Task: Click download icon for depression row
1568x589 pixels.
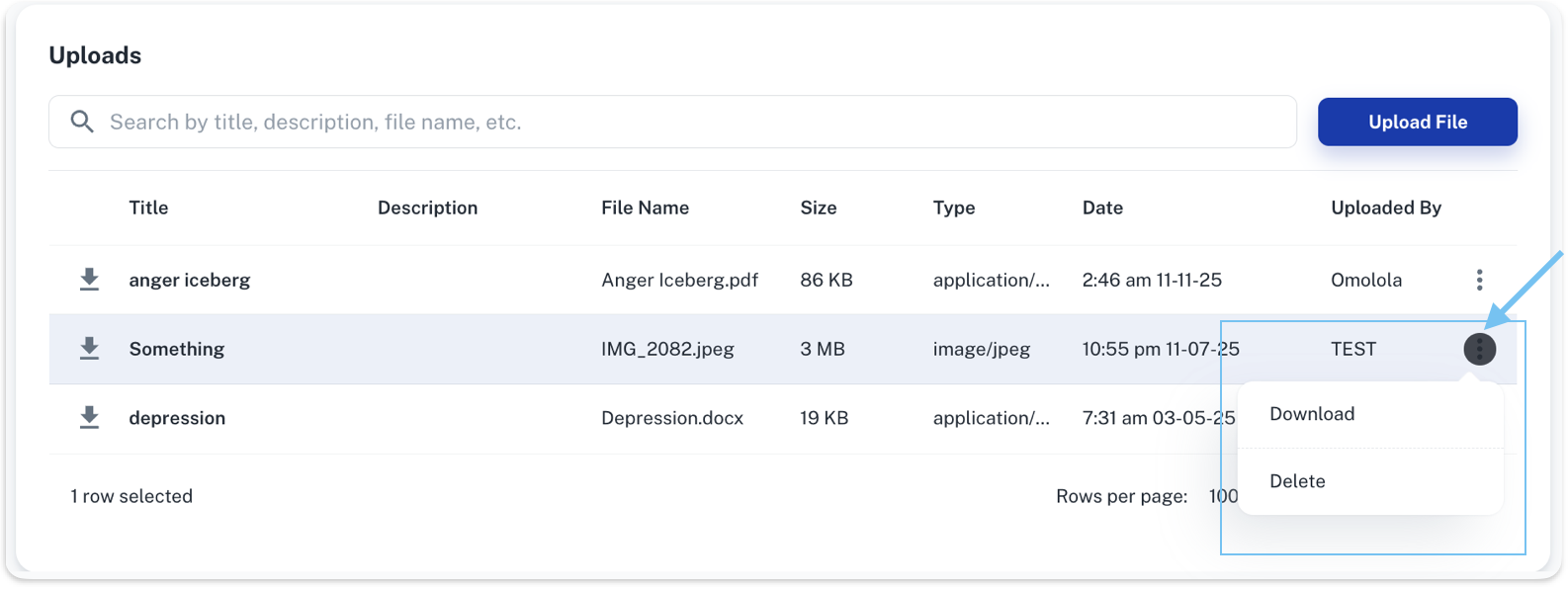Action: (x=89, y=418)
